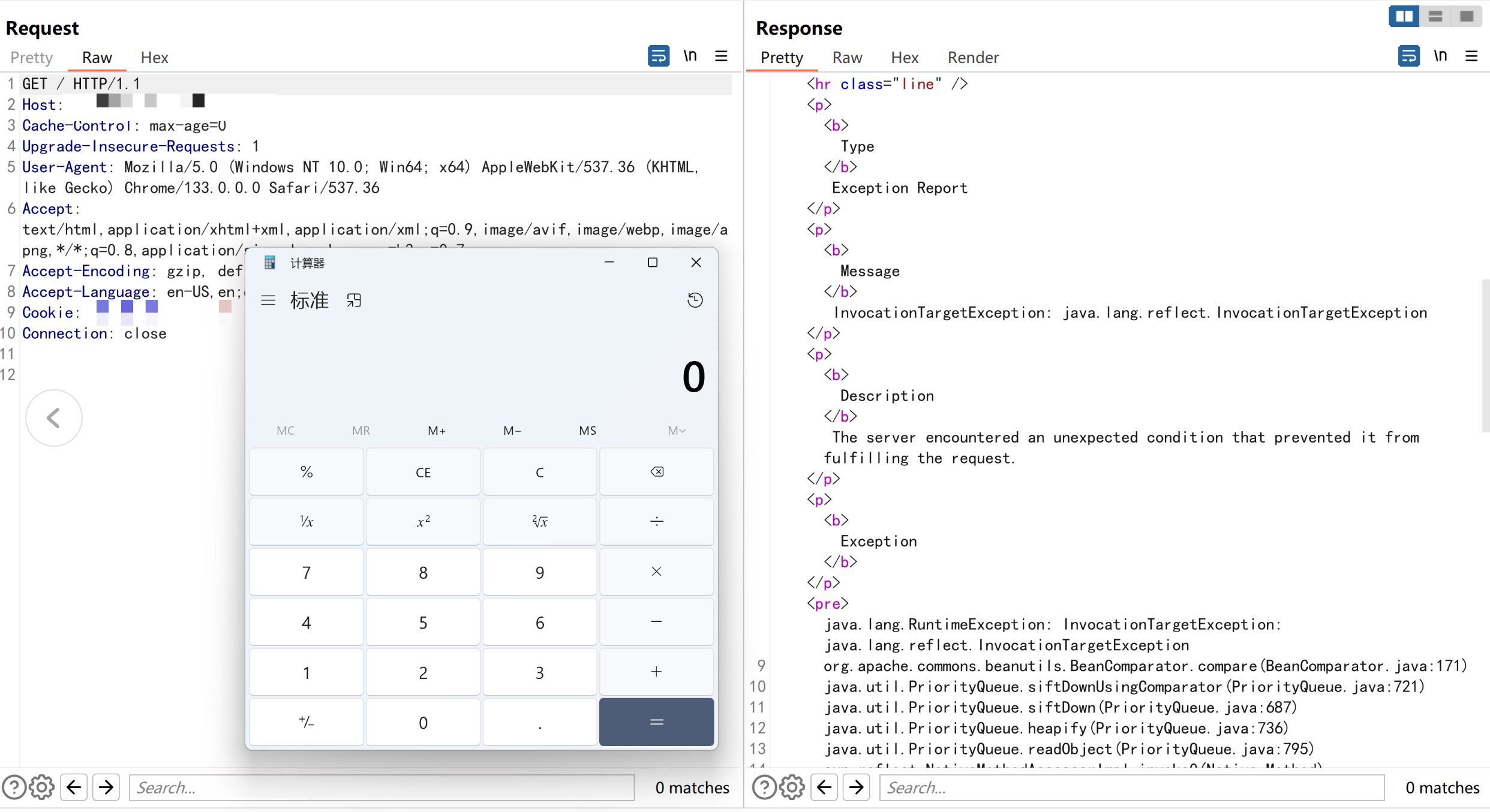Open Response panel hamburger options menu
Viewport: 1490px width, 812px height.
click(1471, 56)
